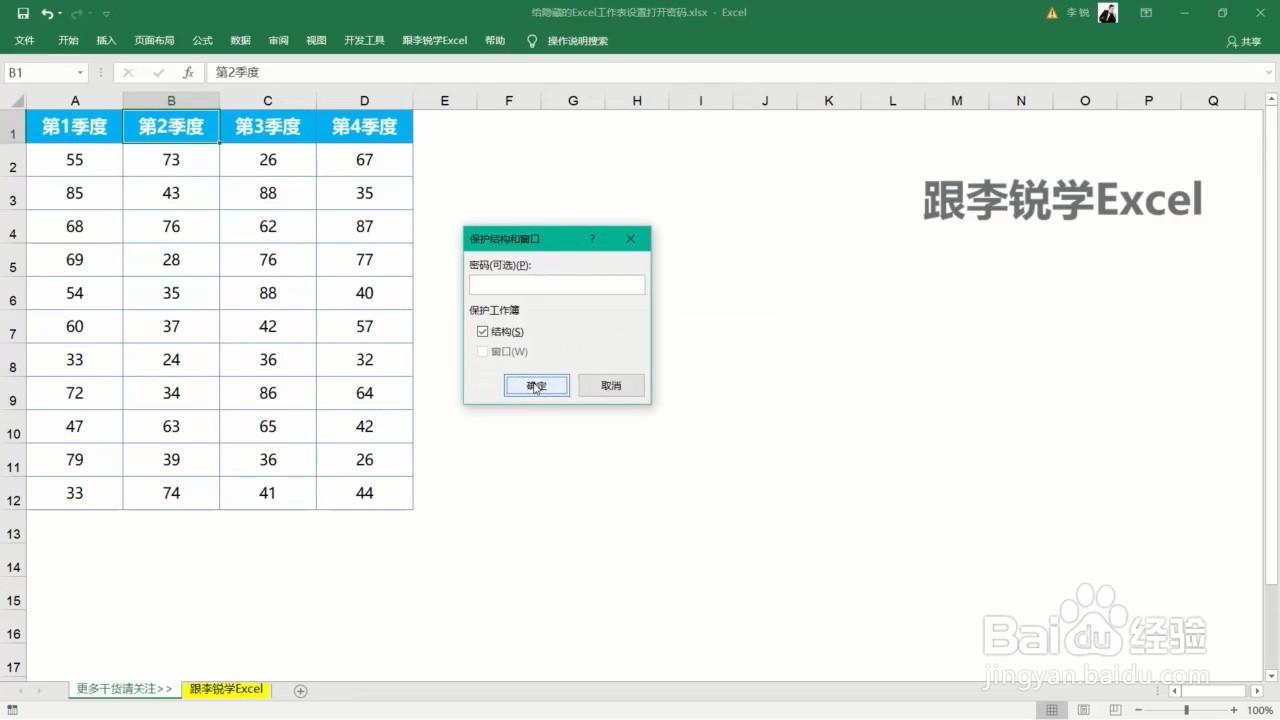Click the 确定 button in the dialog

pyautogui.click(x=537, y=385)
